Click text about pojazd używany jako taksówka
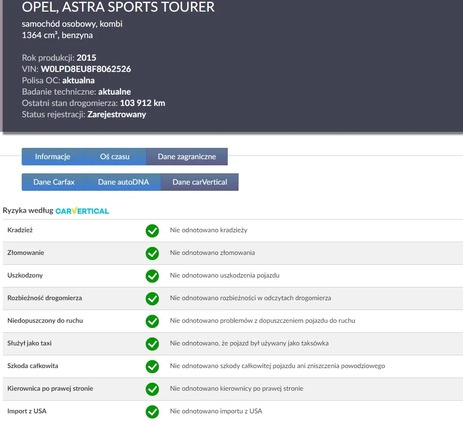Viewport: 463px width, 422px height. pos(249,343)
